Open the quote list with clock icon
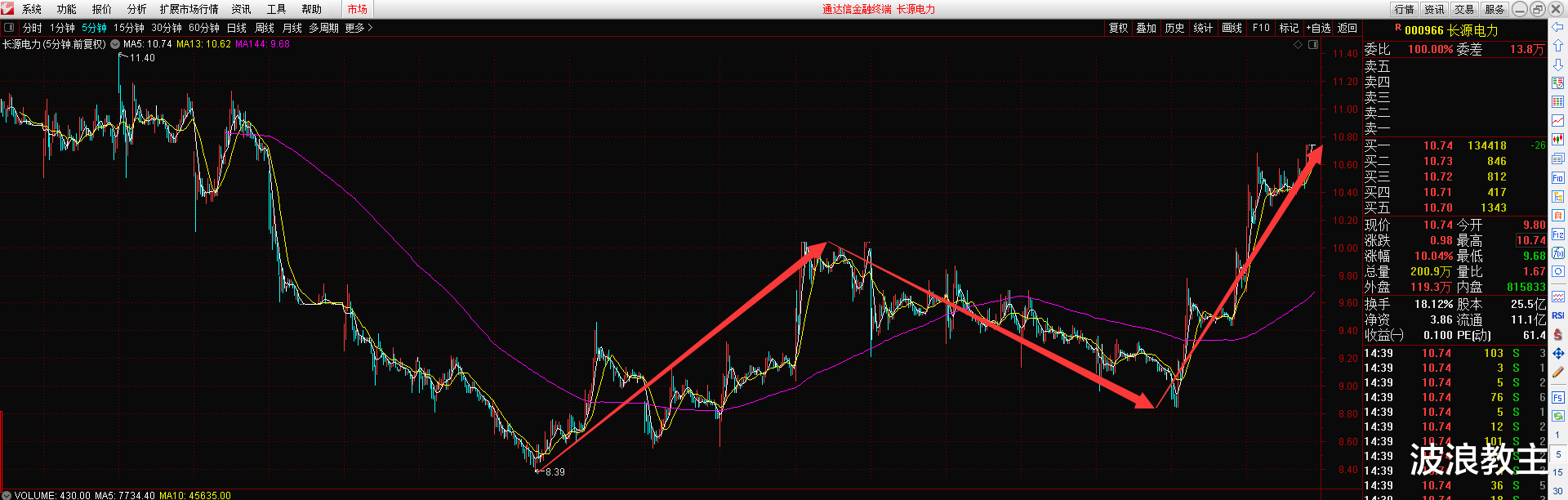This screenshot has width=1568, height=500. pos(1558,83)
